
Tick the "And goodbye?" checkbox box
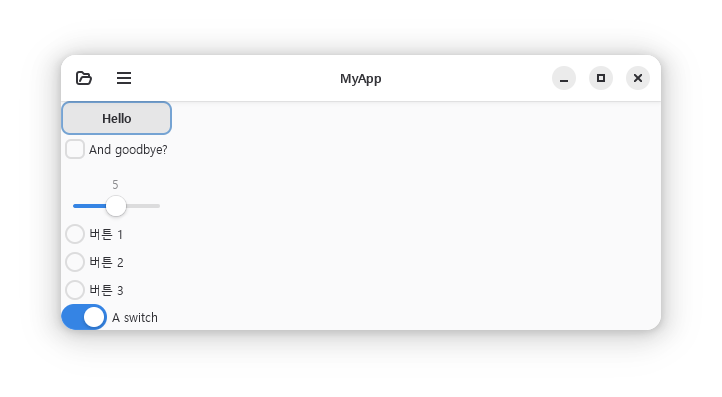75,149
